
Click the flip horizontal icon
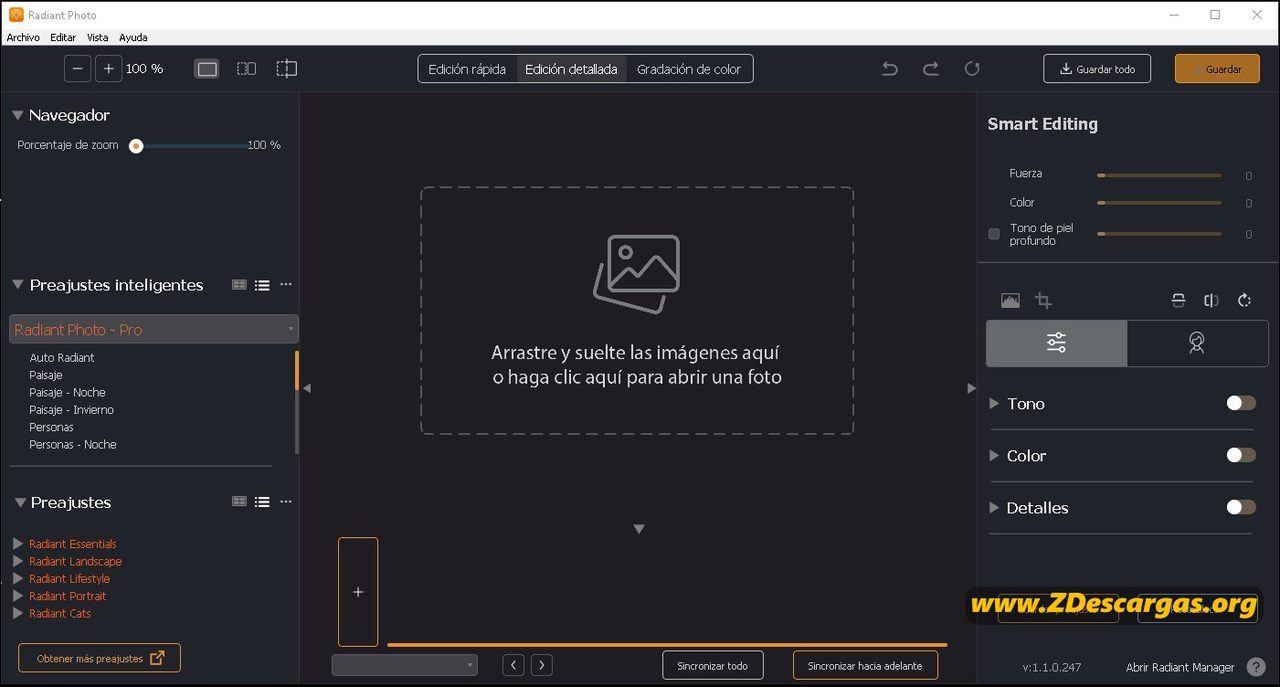tap(1211, 300)
